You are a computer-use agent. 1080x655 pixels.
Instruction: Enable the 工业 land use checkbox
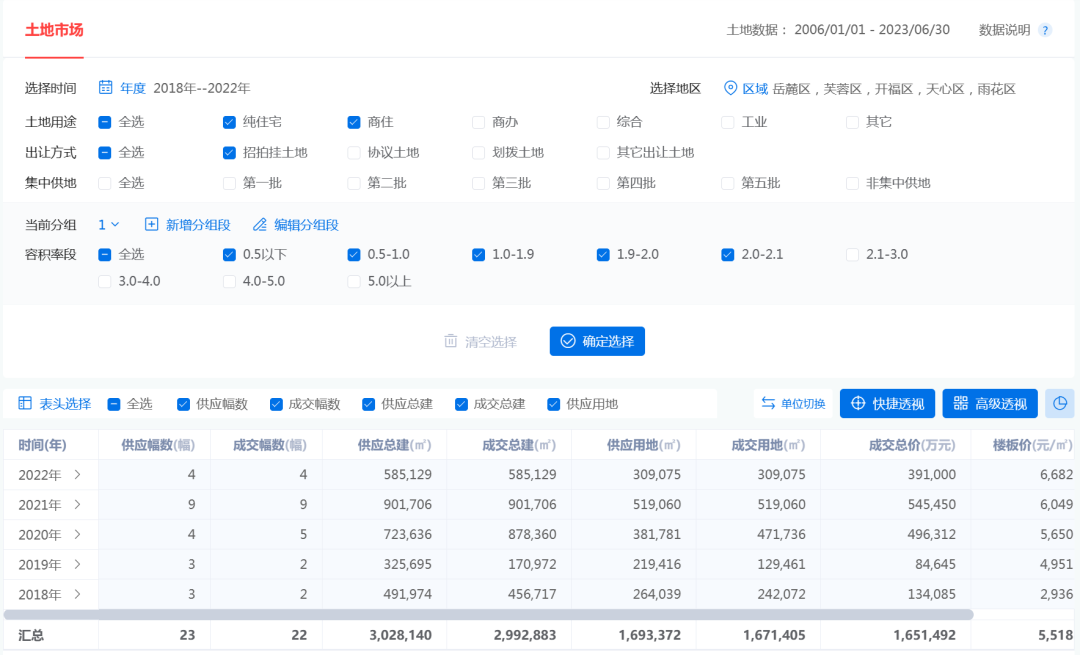728,122
